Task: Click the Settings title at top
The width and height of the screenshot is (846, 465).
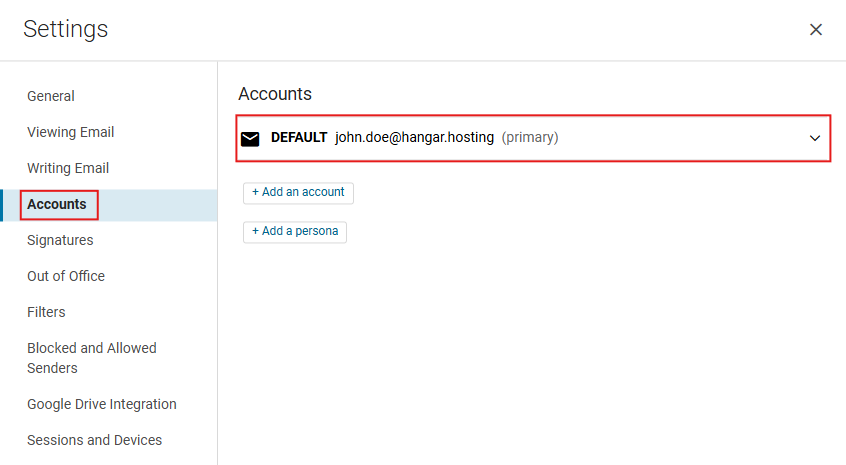Action: pos(66,29)
